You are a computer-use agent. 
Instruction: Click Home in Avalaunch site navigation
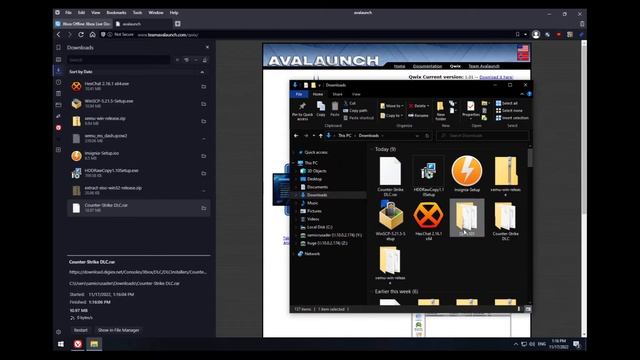pyautogui.click(x=399, y=66)
